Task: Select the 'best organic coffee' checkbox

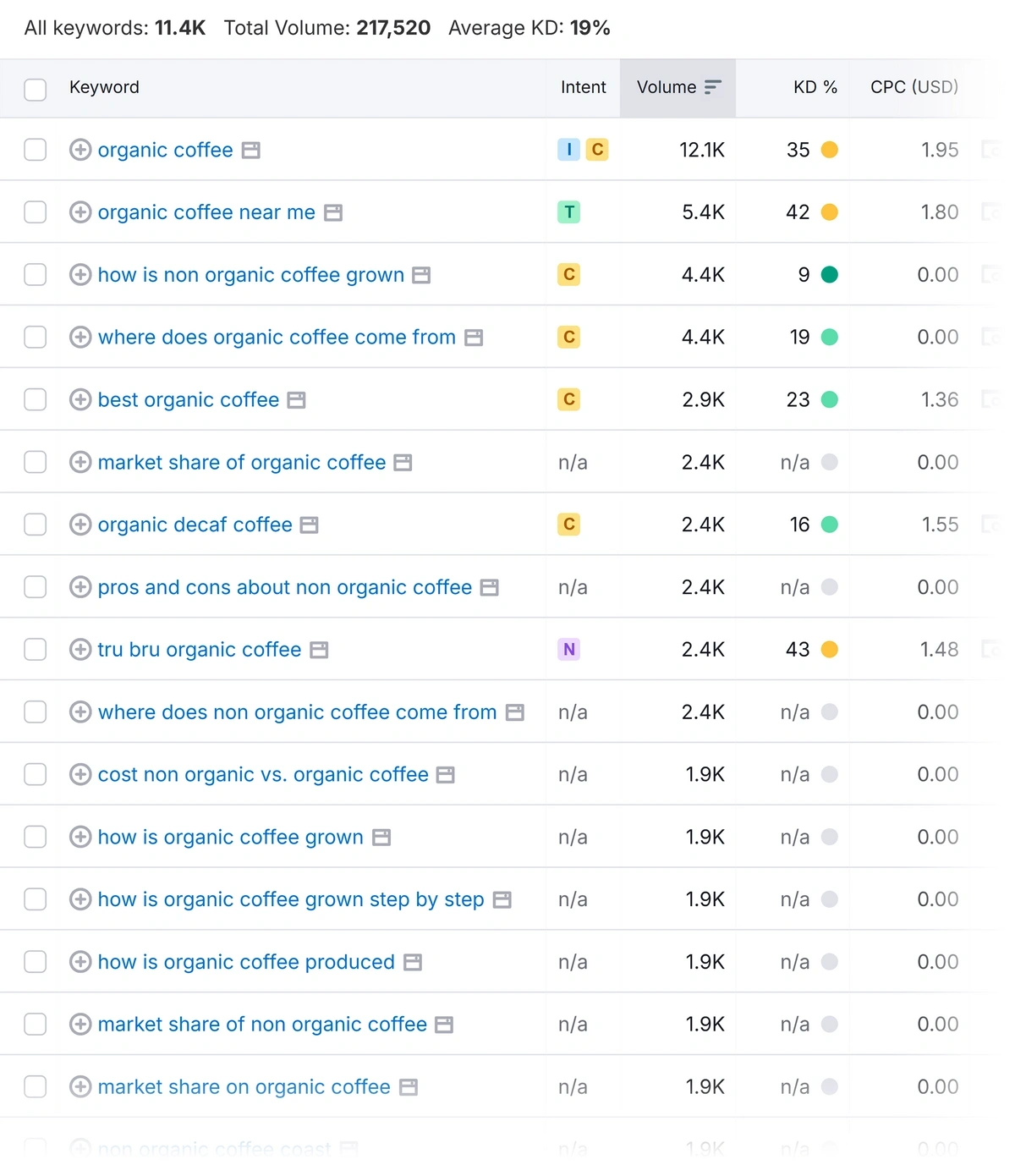Action: pos(36,399)
